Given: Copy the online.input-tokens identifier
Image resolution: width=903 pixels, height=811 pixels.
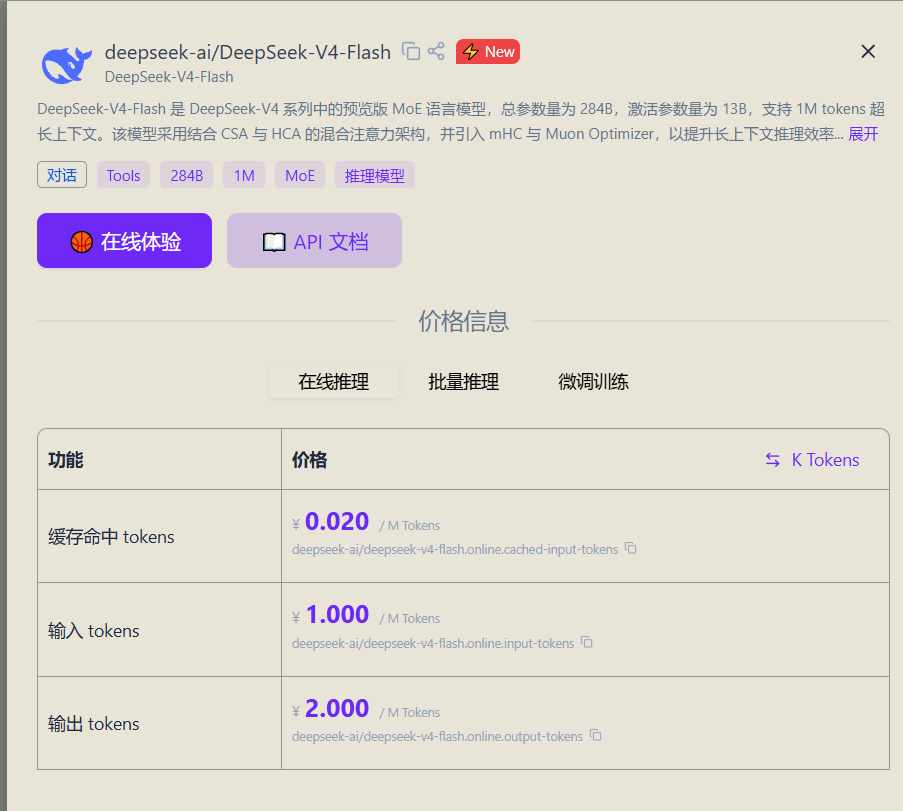Looking at the screenshot, I should [587, 642].
